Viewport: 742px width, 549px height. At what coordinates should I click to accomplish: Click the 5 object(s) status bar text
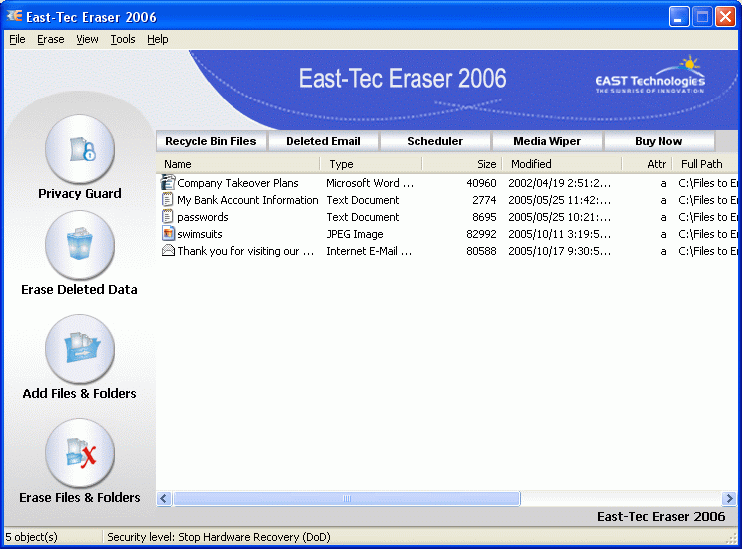(x=32, y=537)
